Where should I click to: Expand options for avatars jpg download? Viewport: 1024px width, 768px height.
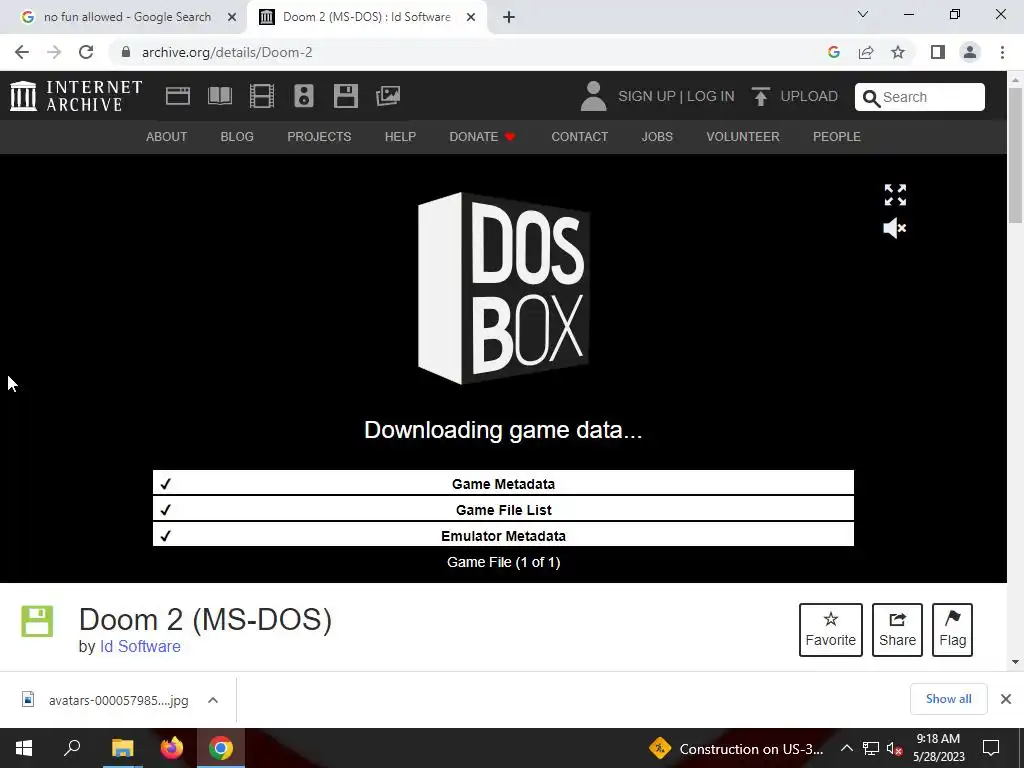[x=213, y=700]
